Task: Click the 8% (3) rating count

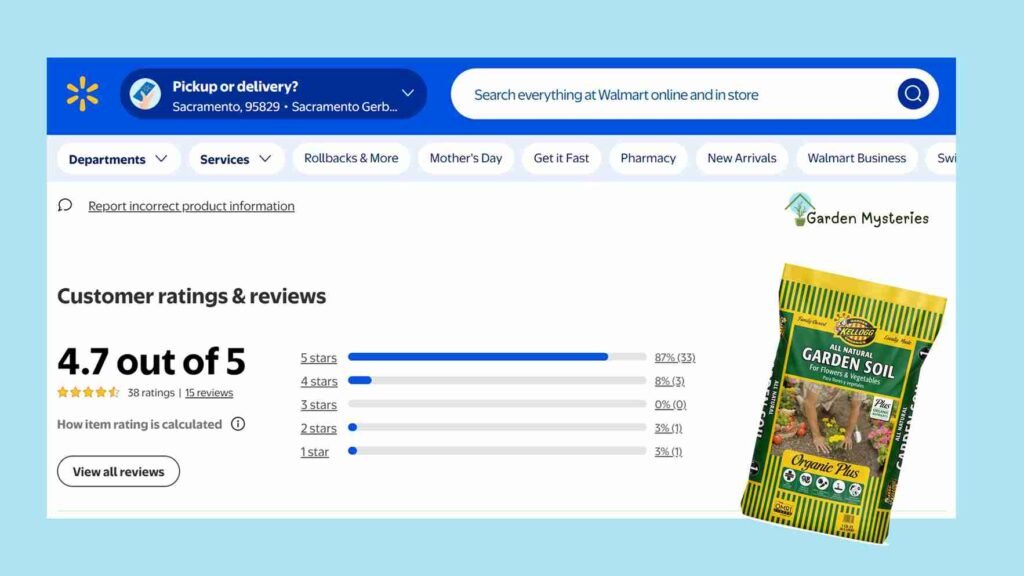Action: [669, 381]
